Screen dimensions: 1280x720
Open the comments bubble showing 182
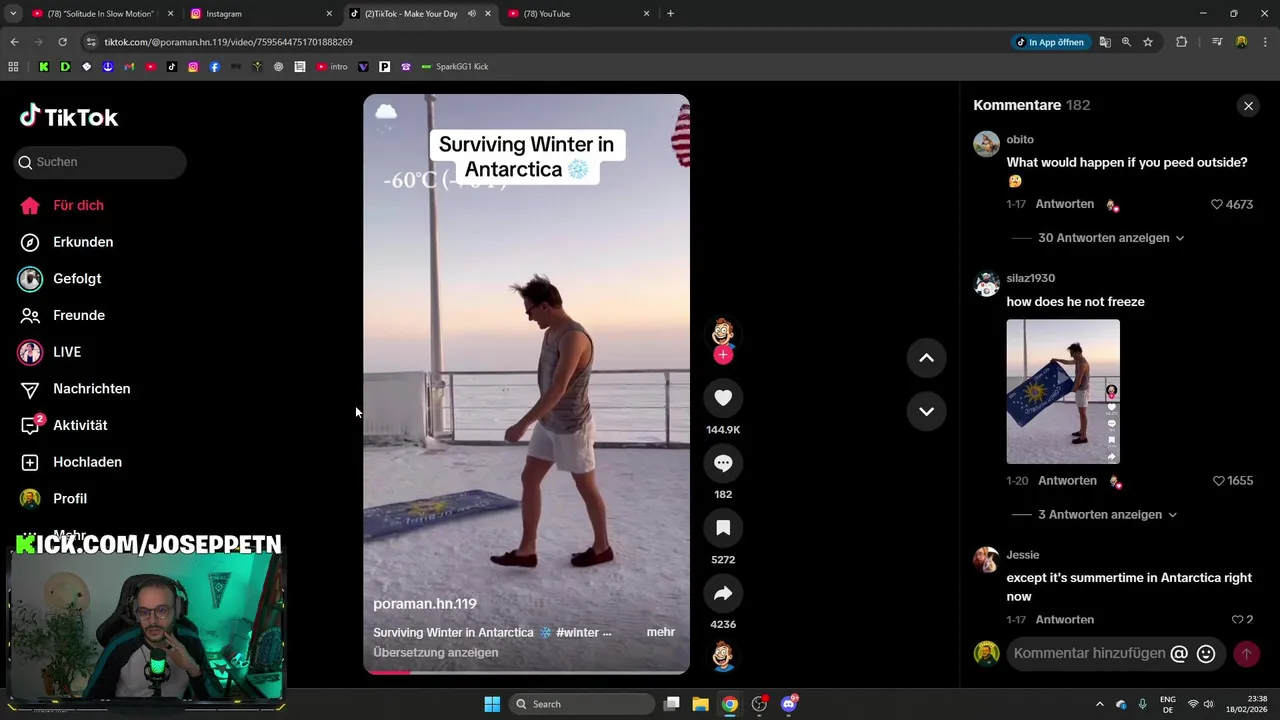[x=723, y=463]
